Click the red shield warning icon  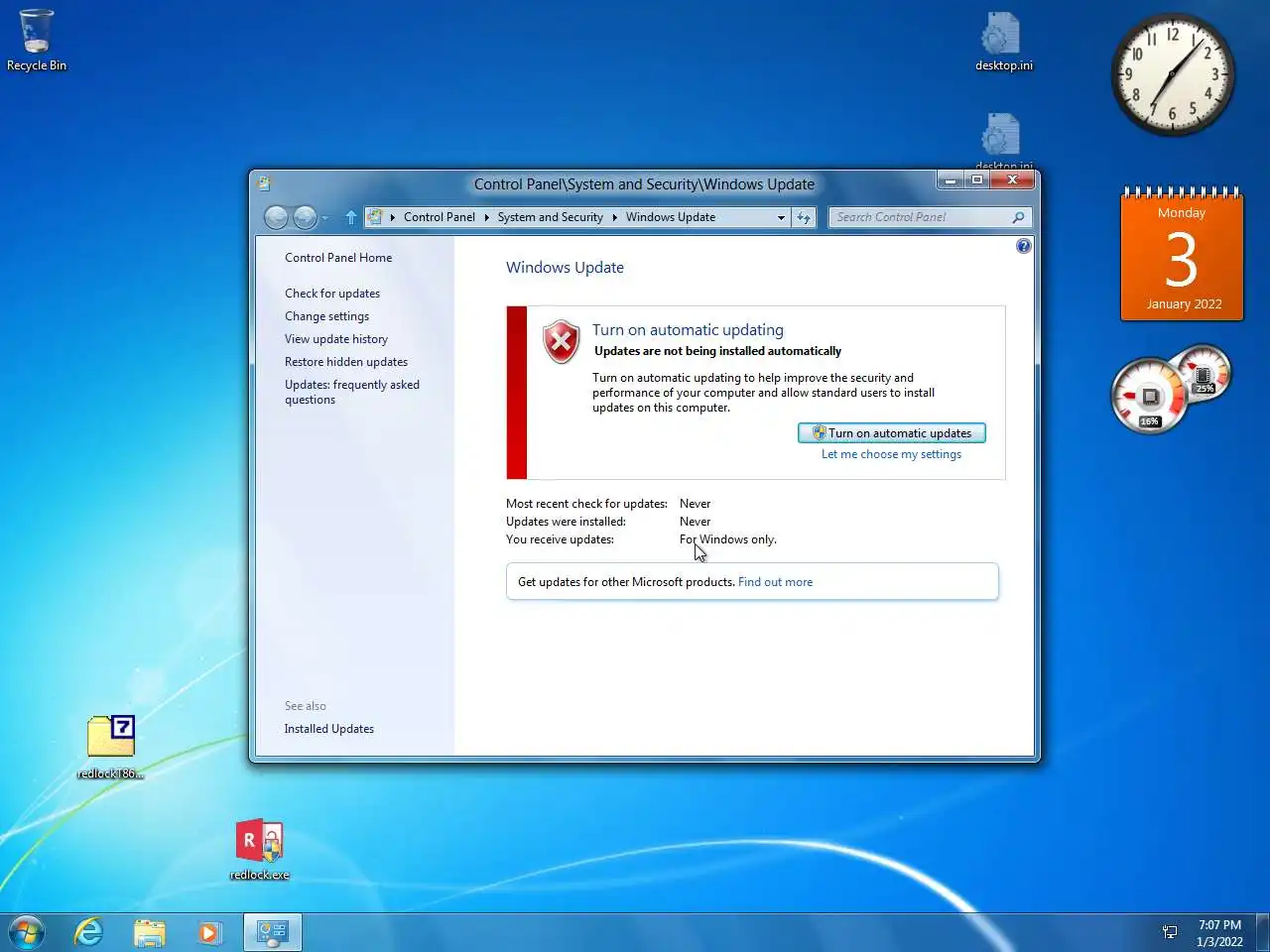click(x=561, y=342)
